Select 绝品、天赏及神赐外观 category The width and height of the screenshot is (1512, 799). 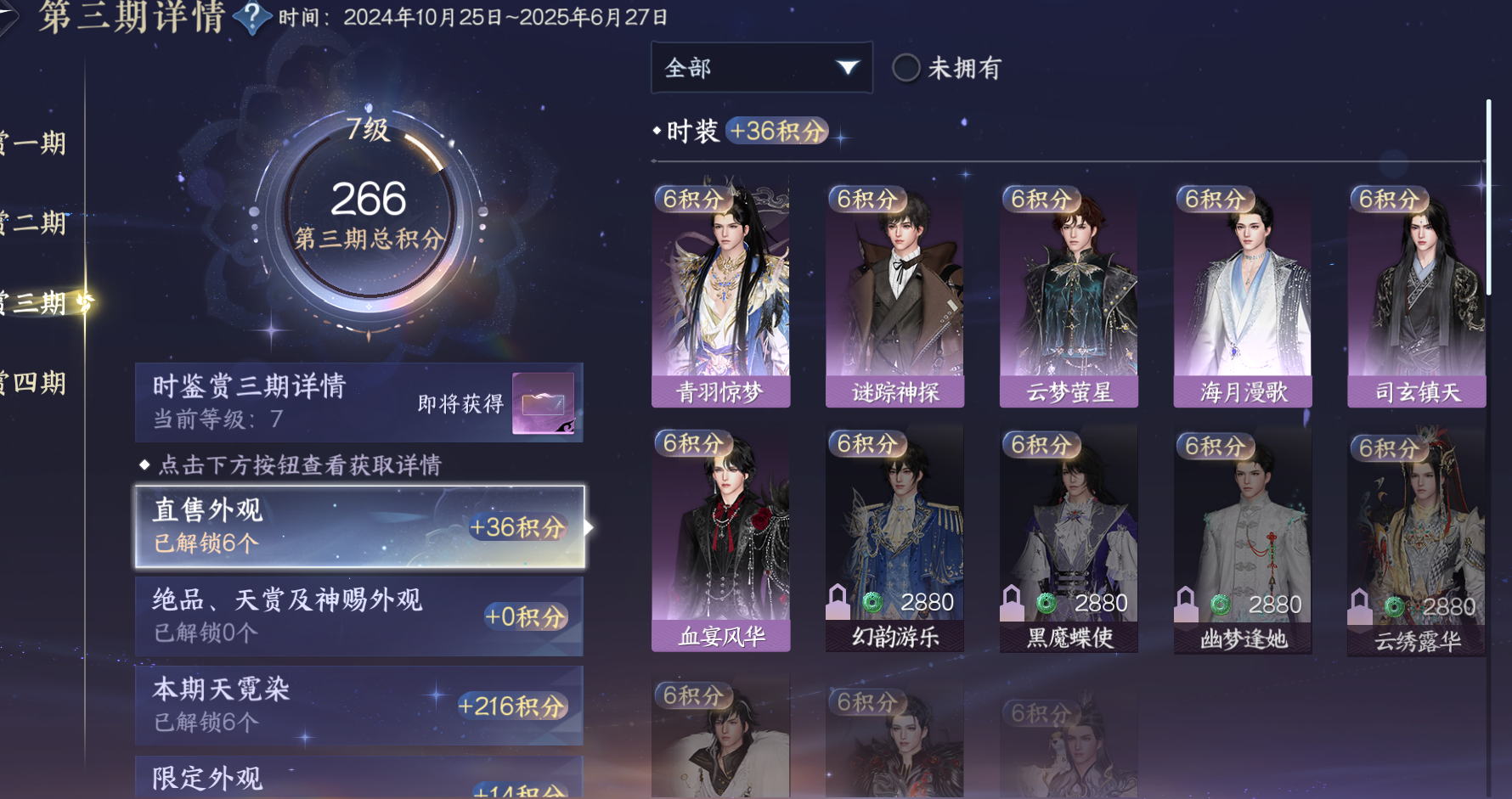point(359,616)
